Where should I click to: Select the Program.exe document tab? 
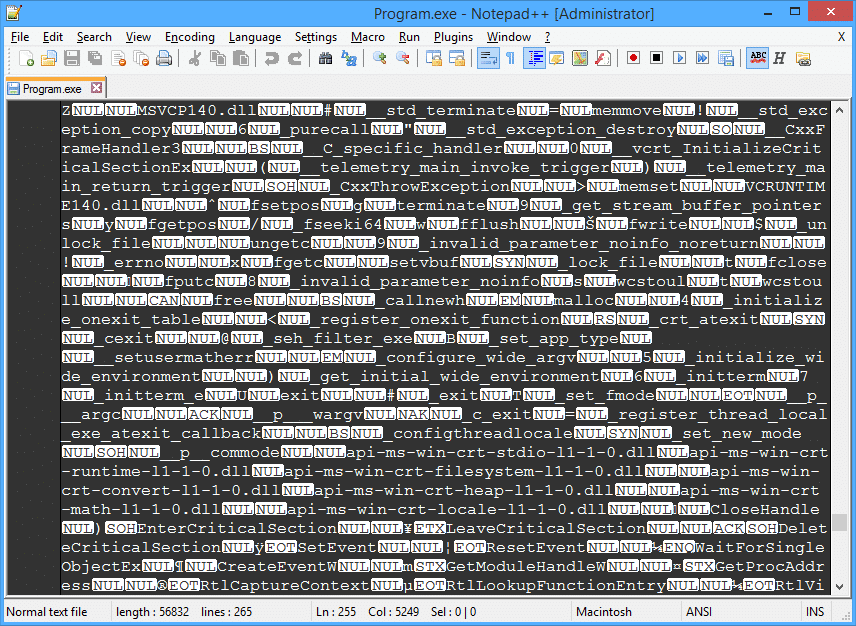[52, 89]
